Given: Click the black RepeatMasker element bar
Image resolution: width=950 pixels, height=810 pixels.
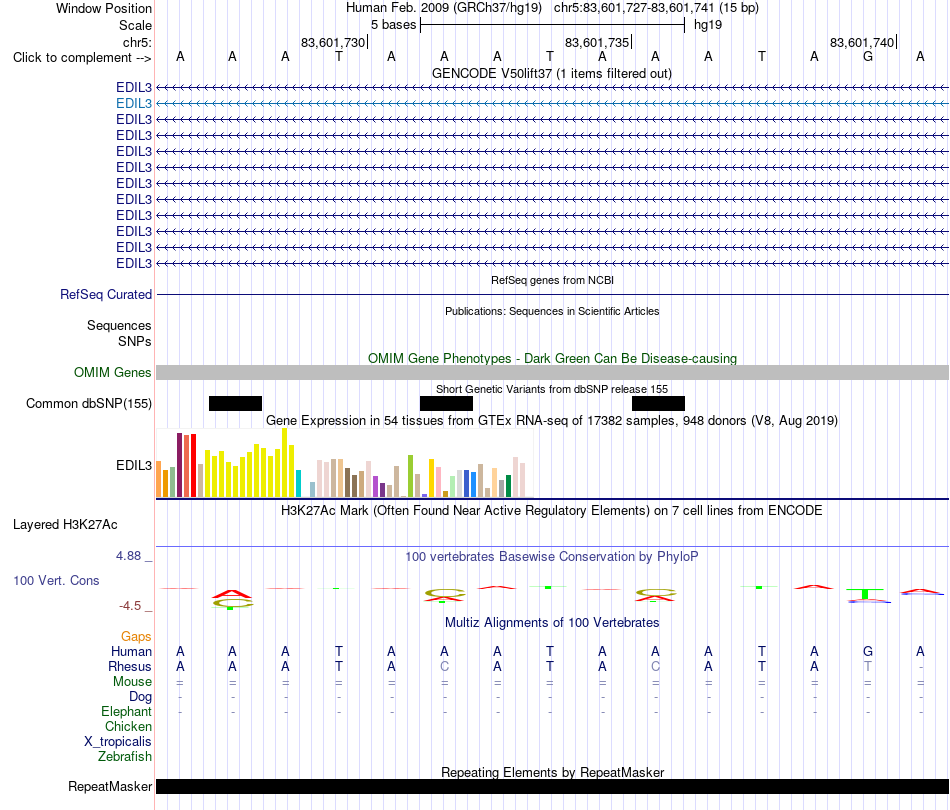Looking at the screenshot, I should click(x=552, y=786).
